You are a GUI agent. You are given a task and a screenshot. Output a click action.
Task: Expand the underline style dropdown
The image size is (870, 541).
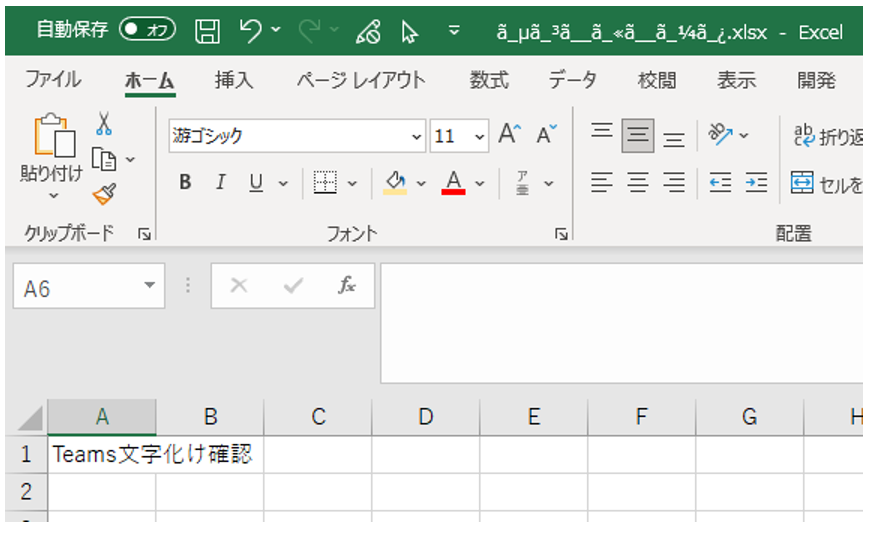[x=283, y=183]
